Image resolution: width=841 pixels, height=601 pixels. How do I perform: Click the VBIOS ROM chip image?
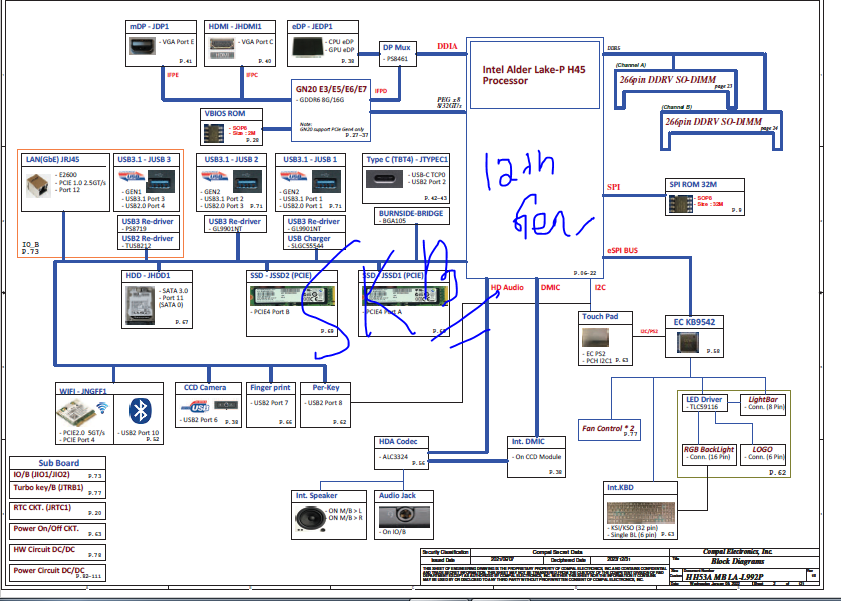pos(213,133)
